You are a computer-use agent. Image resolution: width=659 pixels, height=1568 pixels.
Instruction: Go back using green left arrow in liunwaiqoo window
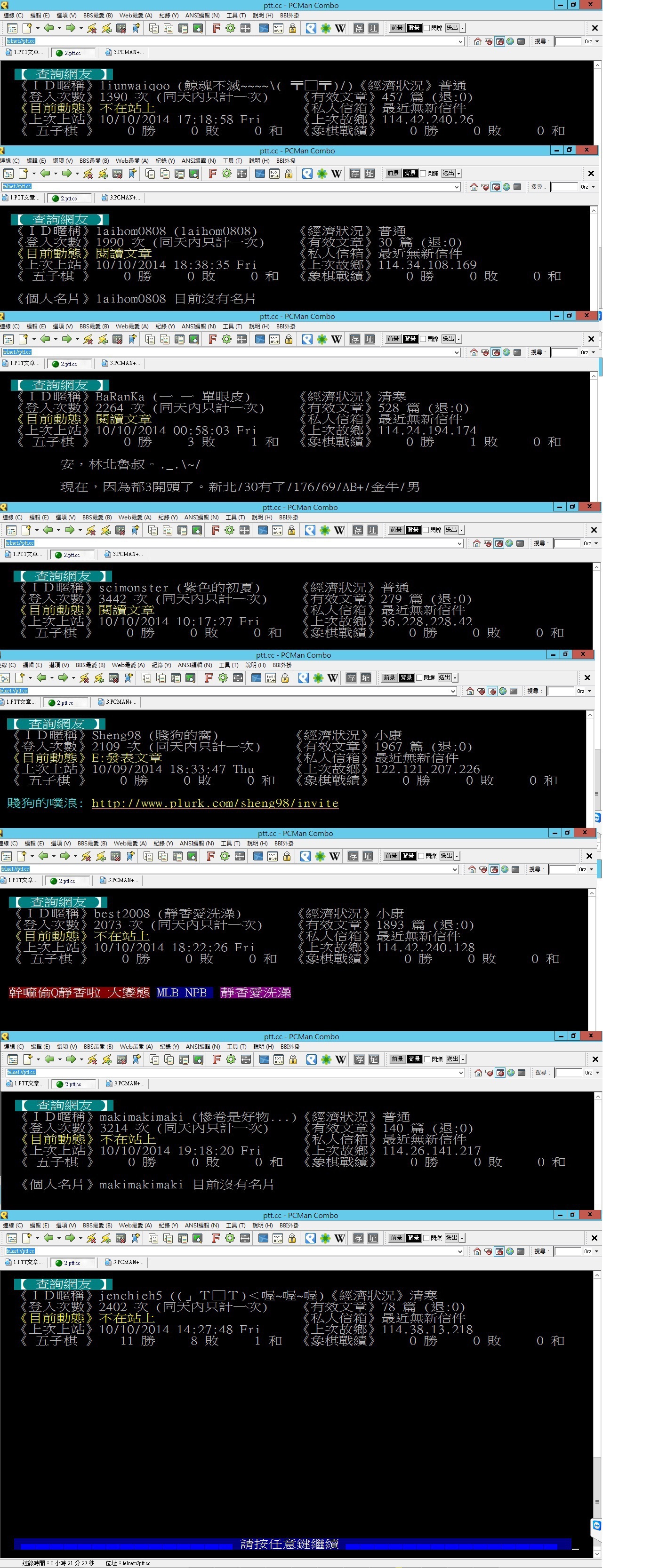(x=48, y=28)
